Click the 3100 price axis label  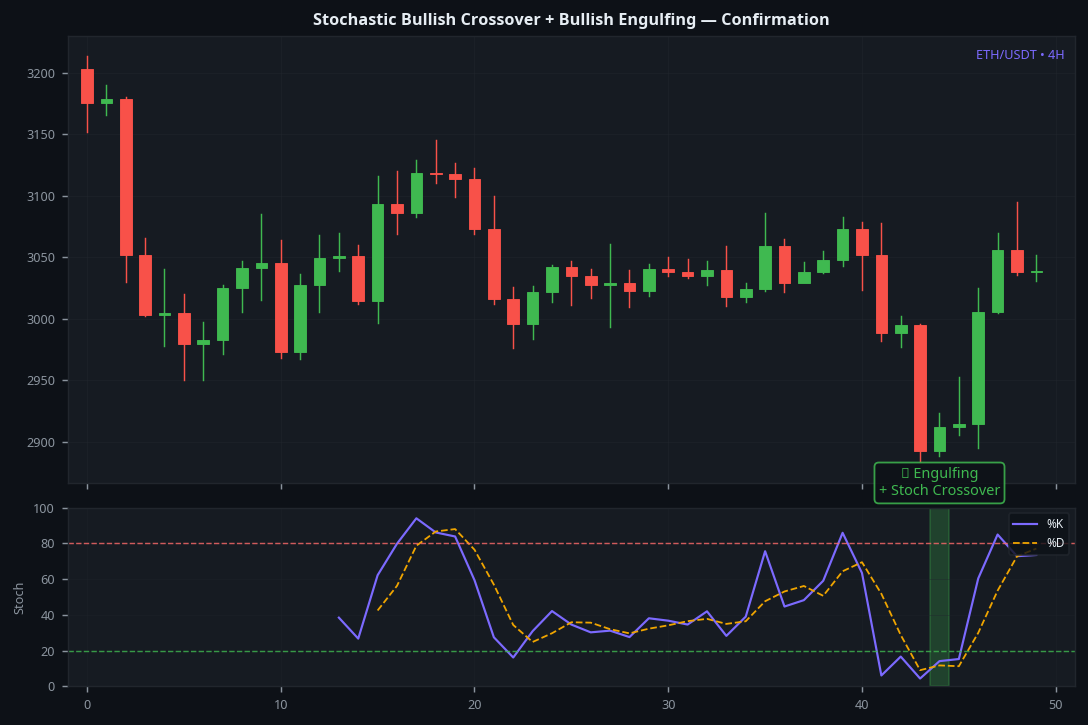(40, 196)
